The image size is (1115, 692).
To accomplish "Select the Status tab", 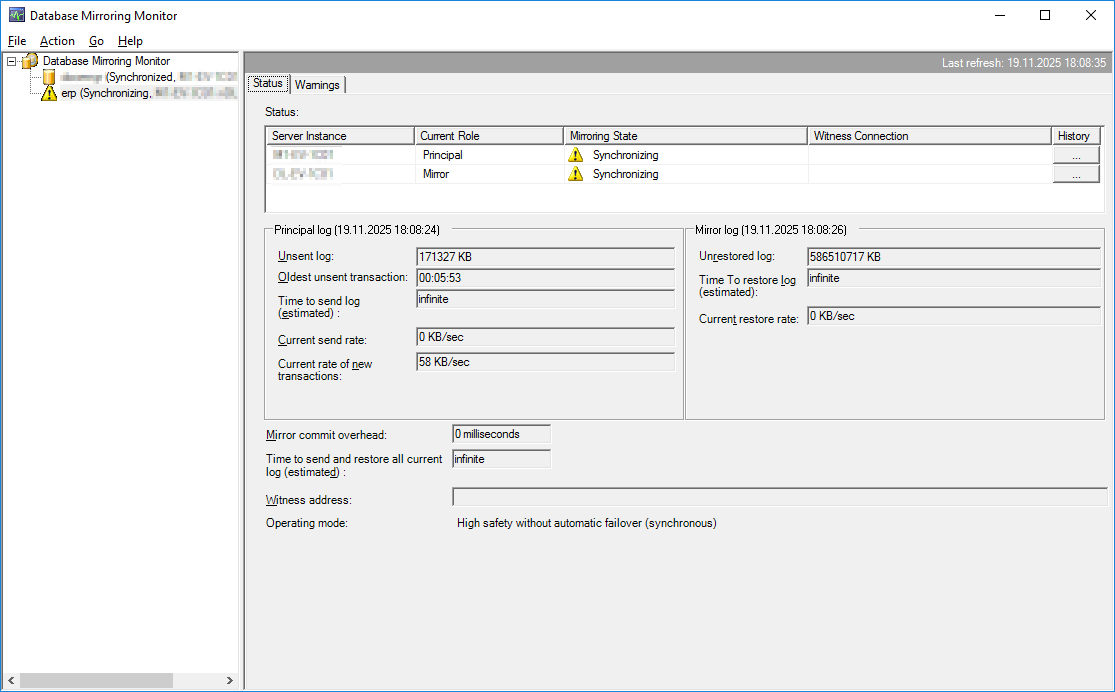I will tap(268, 84).
